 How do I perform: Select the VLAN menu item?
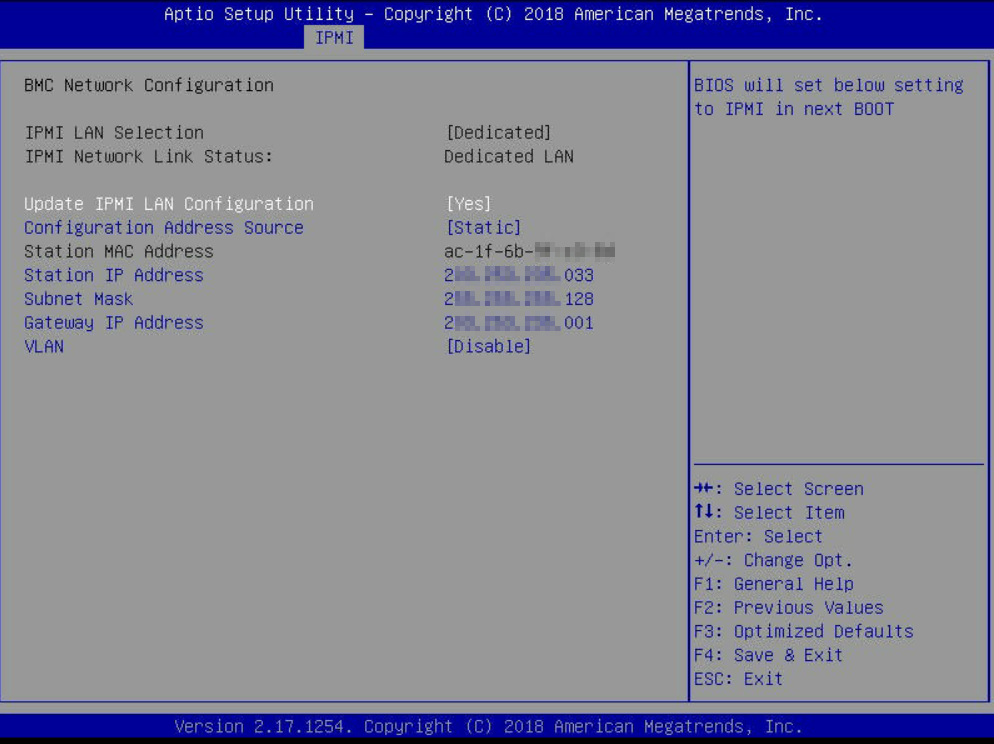(44, 347)
